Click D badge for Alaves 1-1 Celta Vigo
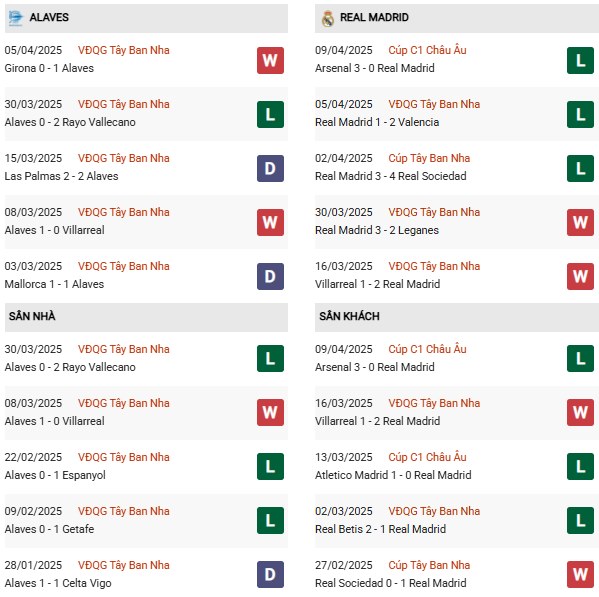599x597 pixels. tap(270, 574)
